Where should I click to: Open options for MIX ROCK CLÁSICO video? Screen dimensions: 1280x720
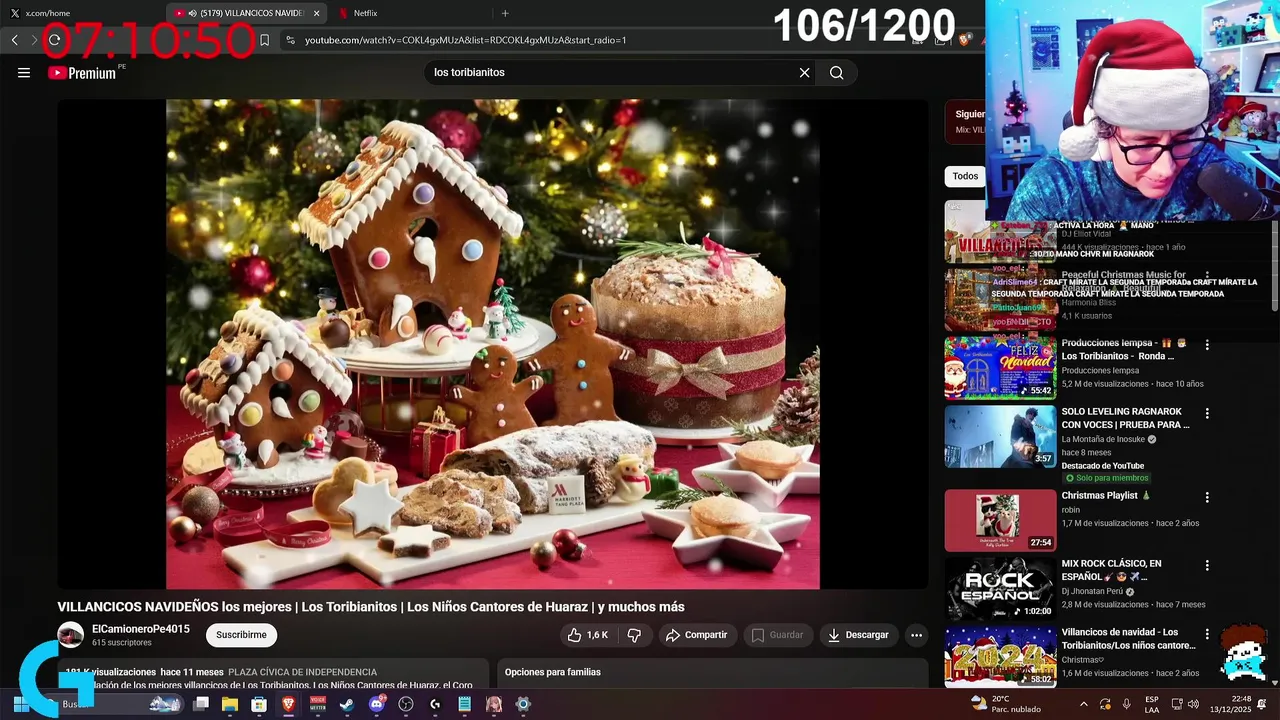(1207, 565)
